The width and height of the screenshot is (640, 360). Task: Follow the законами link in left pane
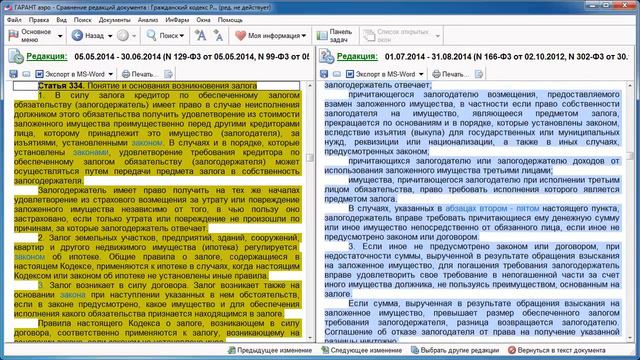[91, 152]
